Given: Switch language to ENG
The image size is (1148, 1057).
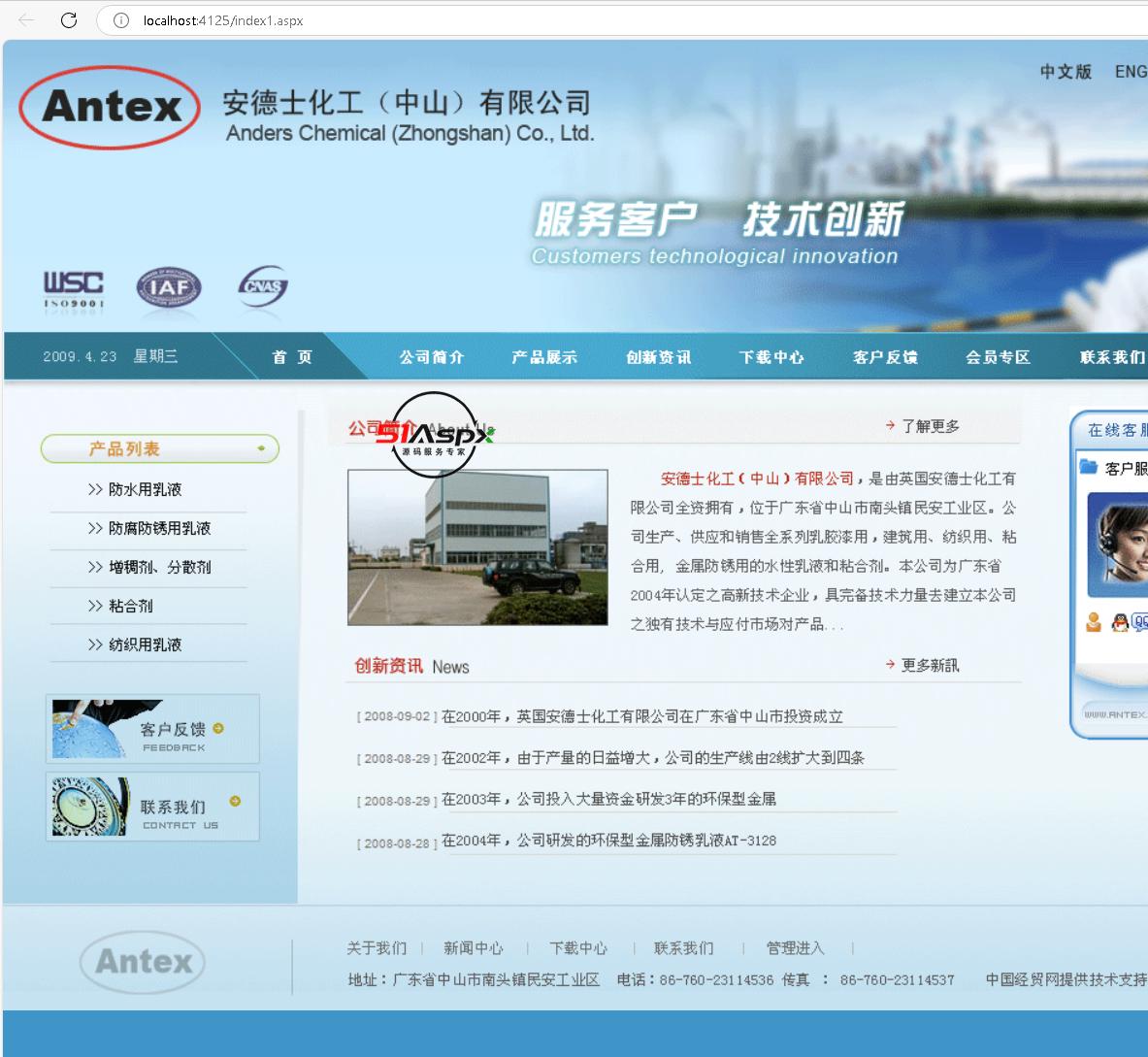Looking at the screenshot, I should 1132,72.
